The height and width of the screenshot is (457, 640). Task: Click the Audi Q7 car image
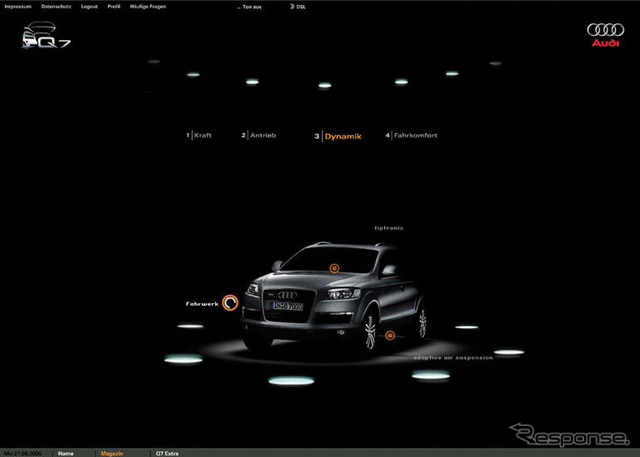(335, 300)
